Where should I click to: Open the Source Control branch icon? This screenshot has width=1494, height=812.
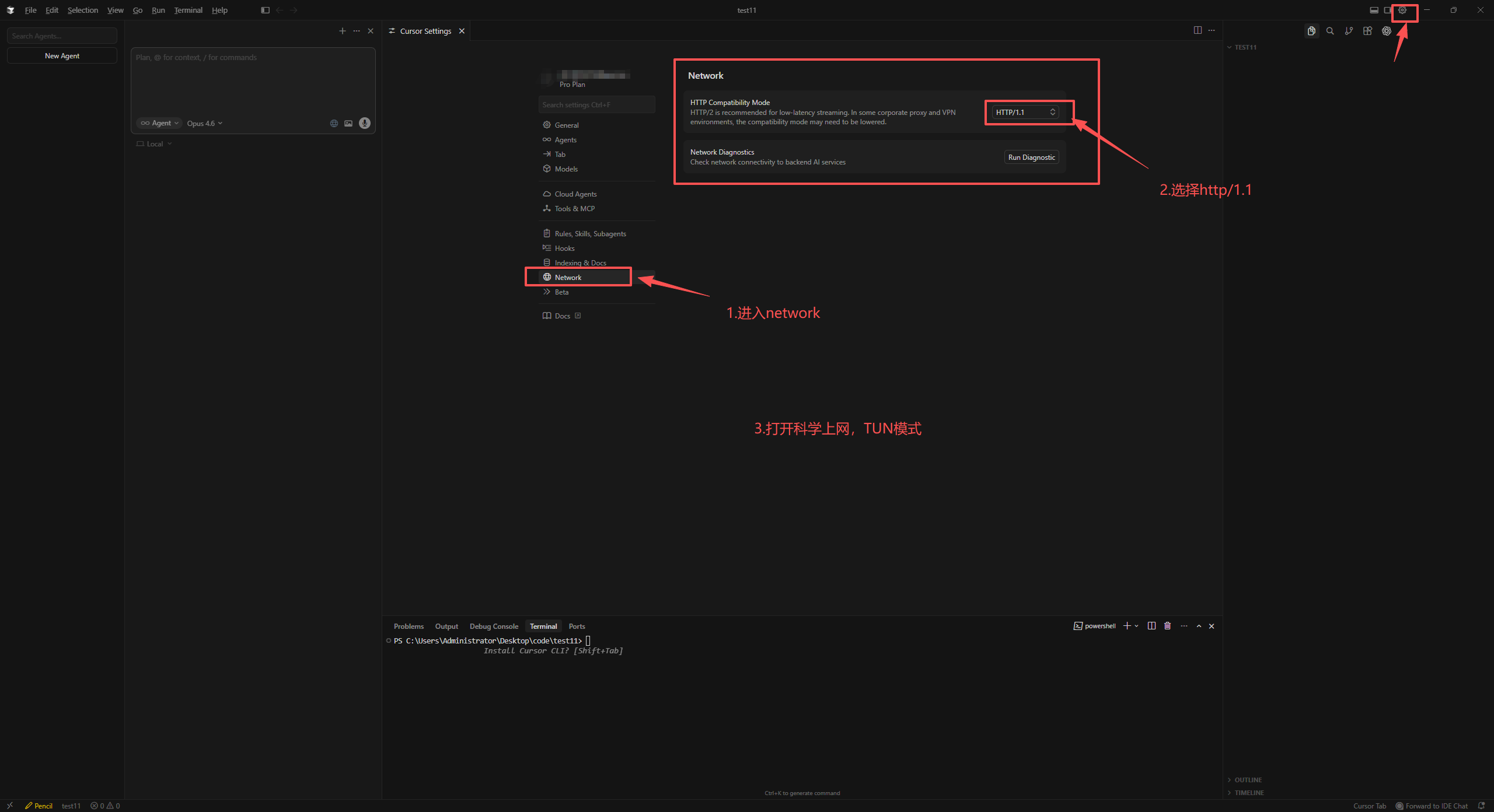1349,31
